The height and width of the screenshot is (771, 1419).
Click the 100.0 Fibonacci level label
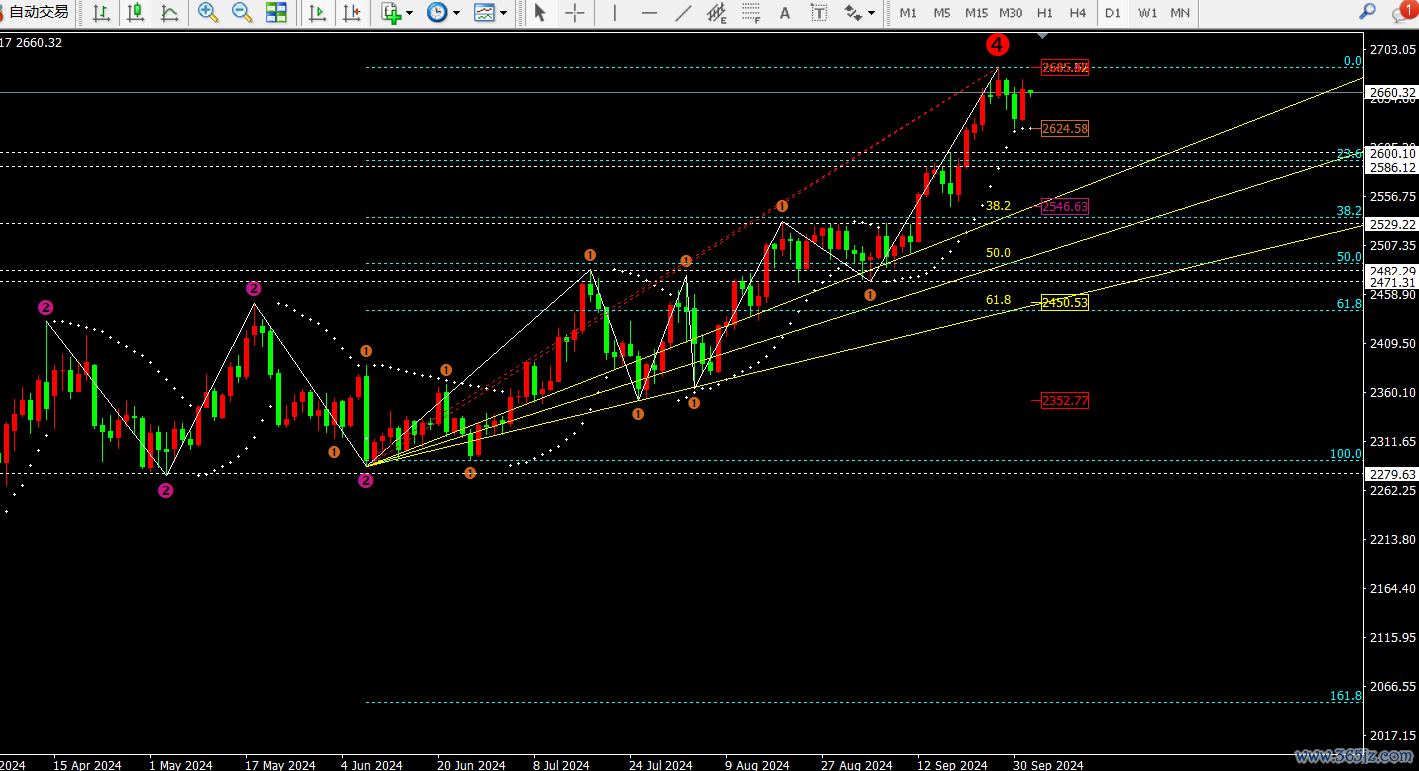(x=1346, y=454)
